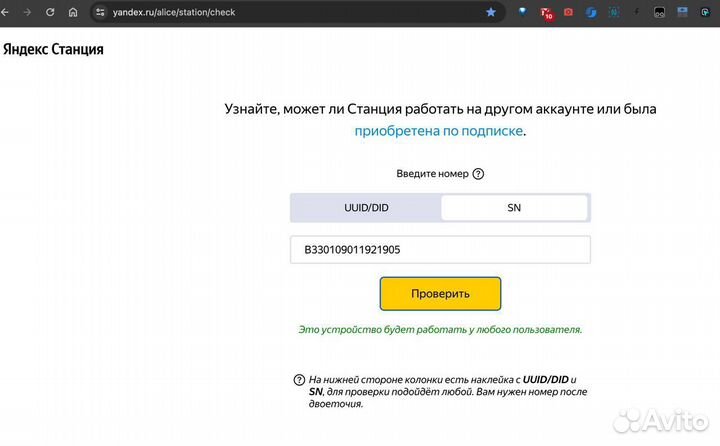Click the 'На нижней стороне колонки' hint text
720x446 pixels.
click(x=448, y=391)
